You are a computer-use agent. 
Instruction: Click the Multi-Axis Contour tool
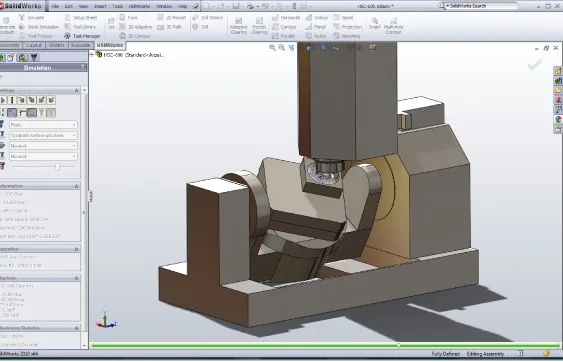[x=393, y=26]
